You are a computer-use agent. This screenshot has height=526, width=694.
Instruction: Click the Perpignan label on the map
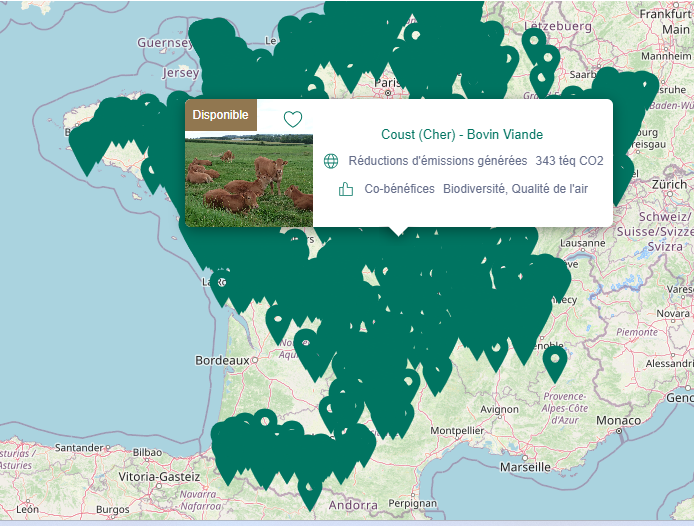(413, 503)
